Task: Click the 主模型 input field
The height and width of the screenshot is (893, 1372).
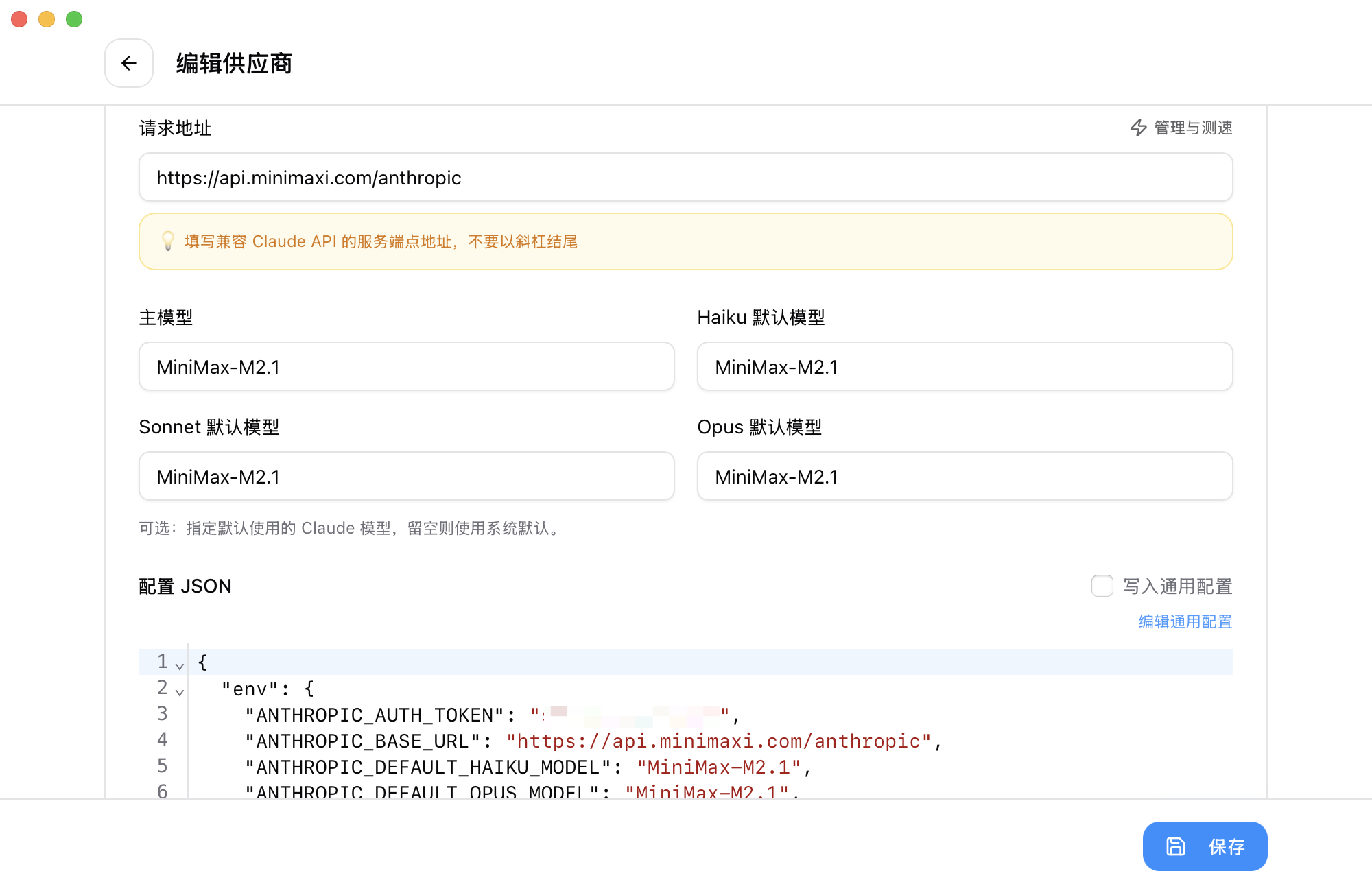Action: [x=406, y=367]
